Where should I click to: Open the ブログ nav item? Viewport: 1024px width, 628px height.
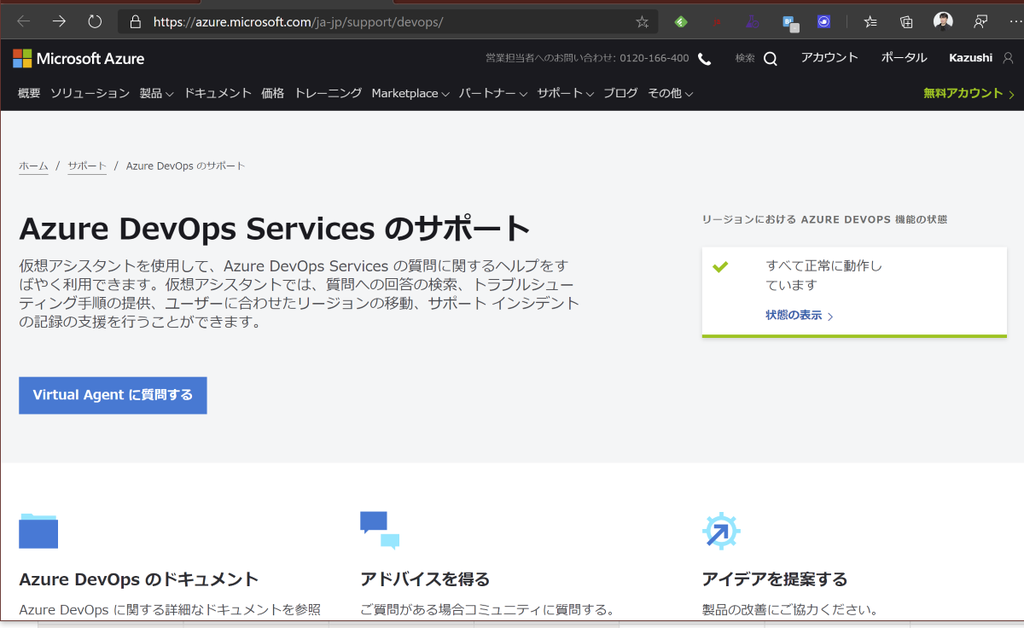pos(620,93)
